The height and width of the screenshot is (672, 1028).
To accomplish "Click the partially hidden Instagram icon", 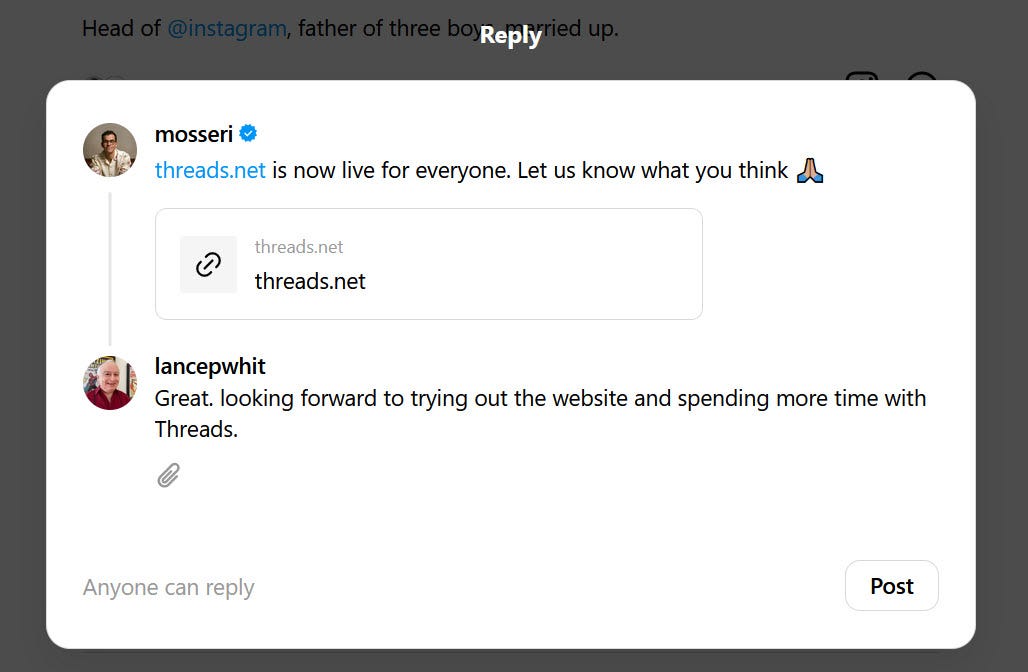I will 861,76.
